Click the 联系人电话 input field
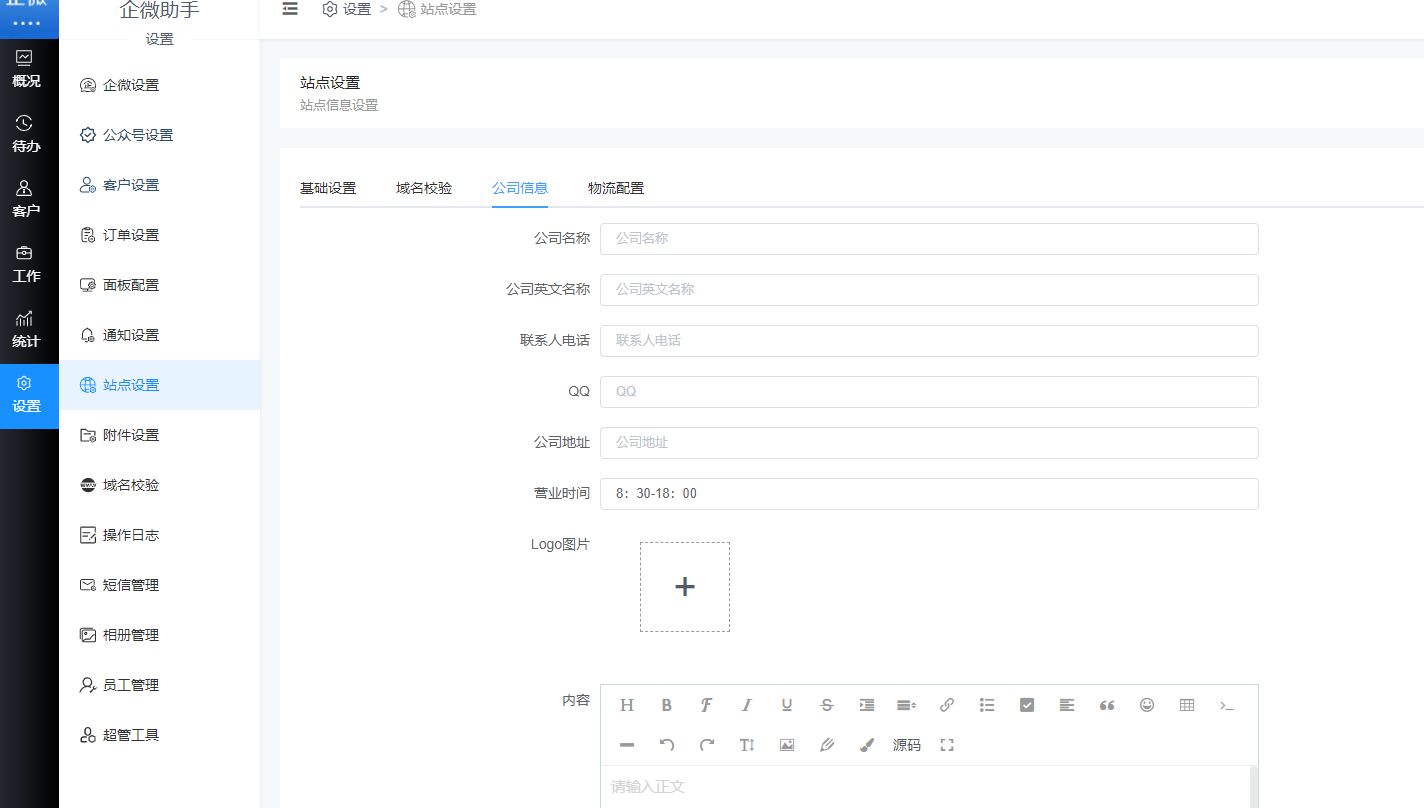1424x808 pixels. (929, 341)
